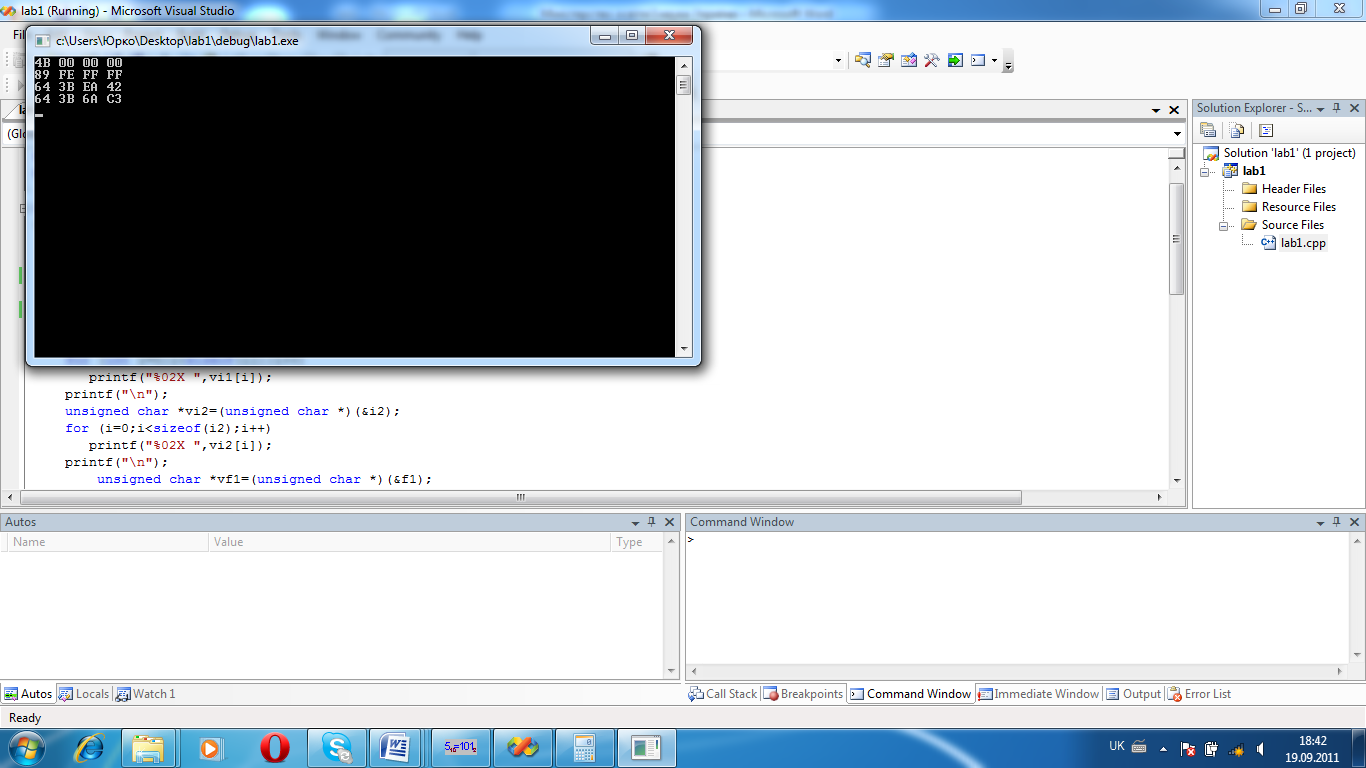Switch to the Locals tab

tap(84, 694)
